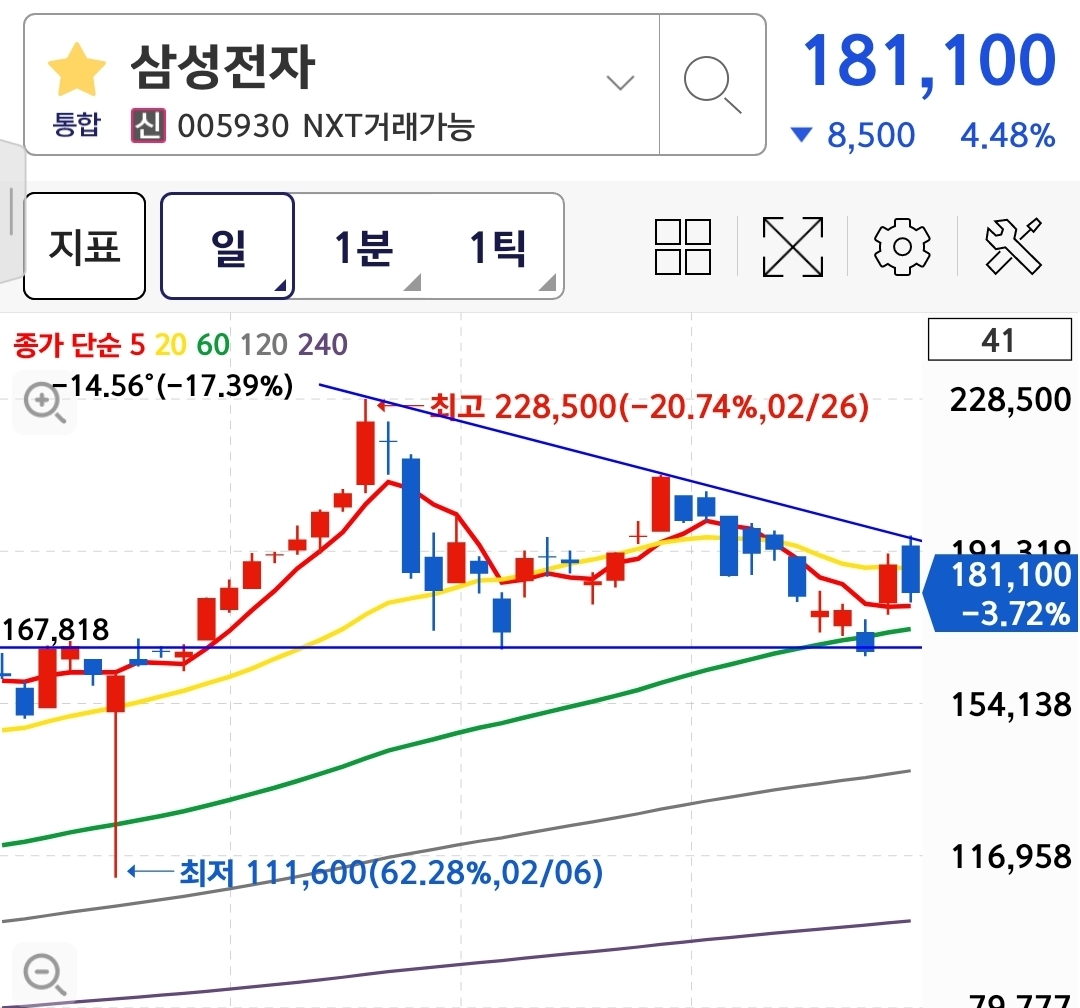The height and width of the screenshot is (1008, 1080).
Task: Open the 일 daily period dropdown
Action: point(228,246)
